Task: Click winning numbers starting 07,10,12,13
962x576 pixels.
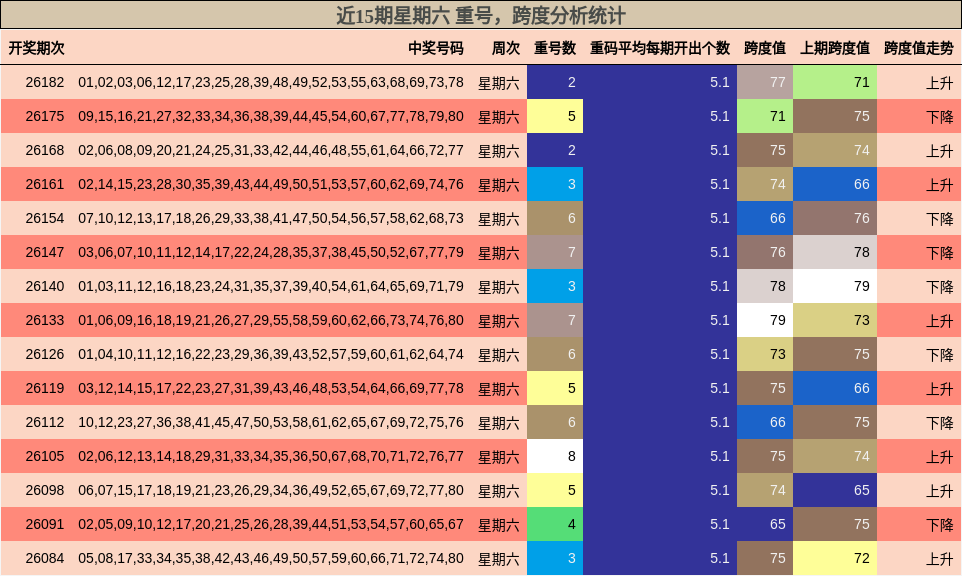Action: click(x=271, y=218)
